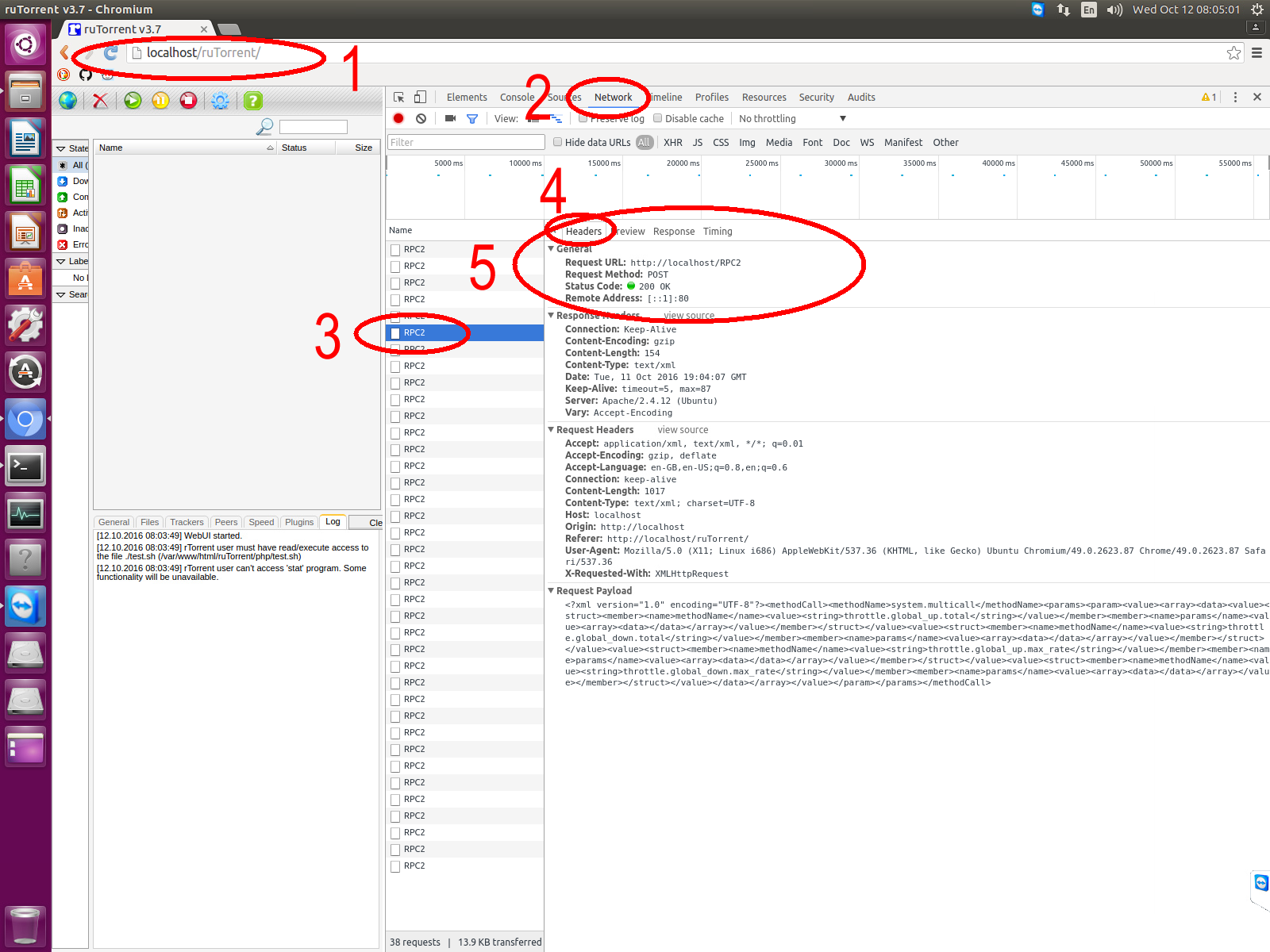Open ruTorrent help question-mark icon

(253, 101)
